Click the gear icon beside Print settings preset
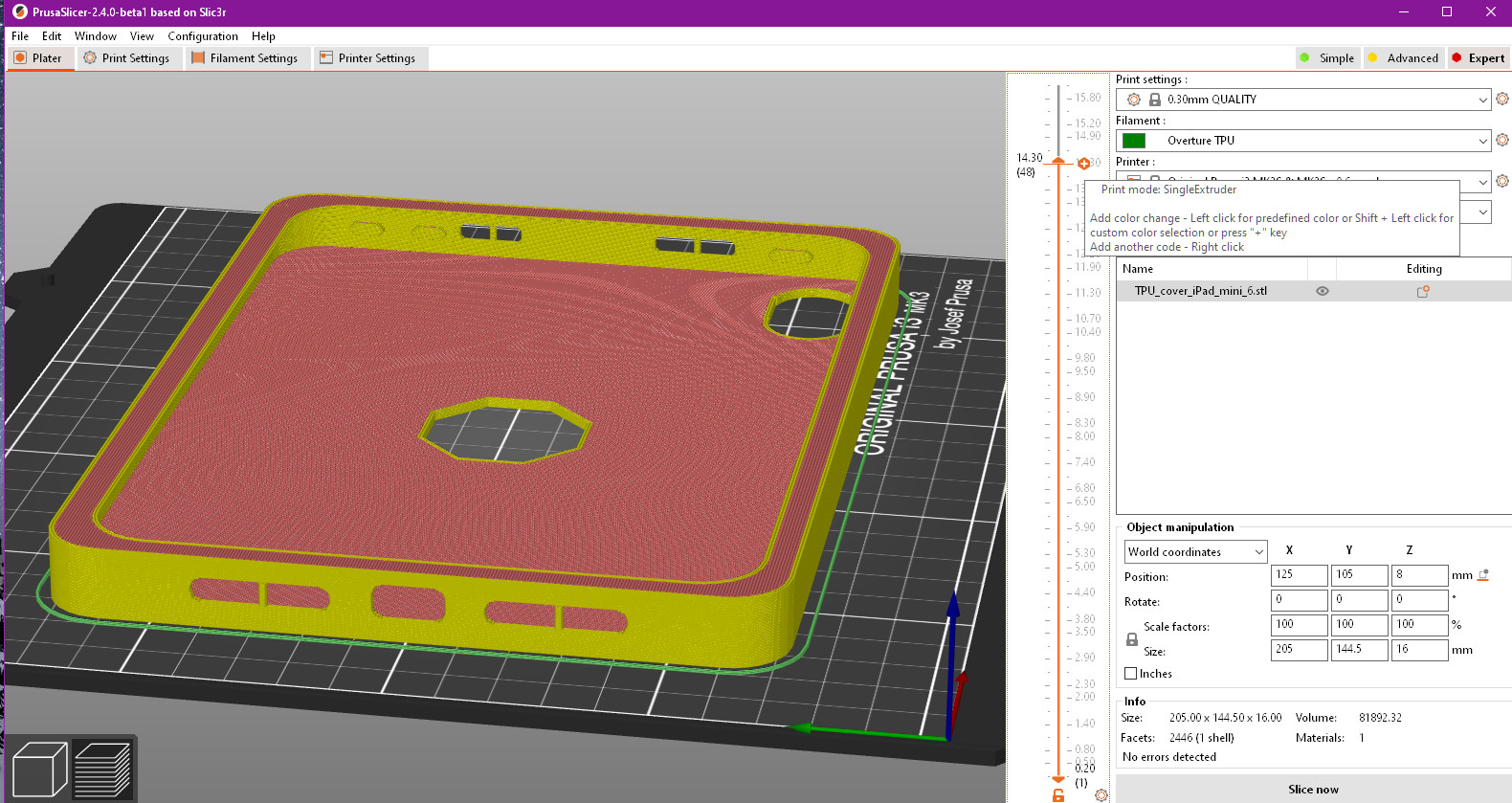Viewport: 1512px width, 803px height. pos(1502,99)
